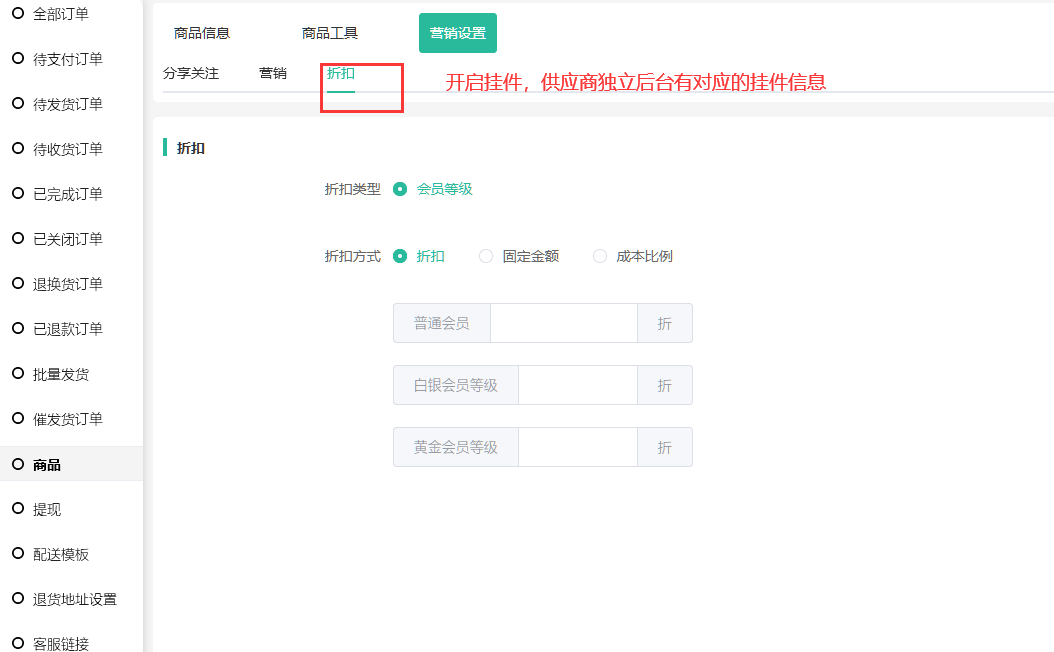
Task: Open 提现 in the sidebar
Action: pyautogui.click(x=46, y=509)
